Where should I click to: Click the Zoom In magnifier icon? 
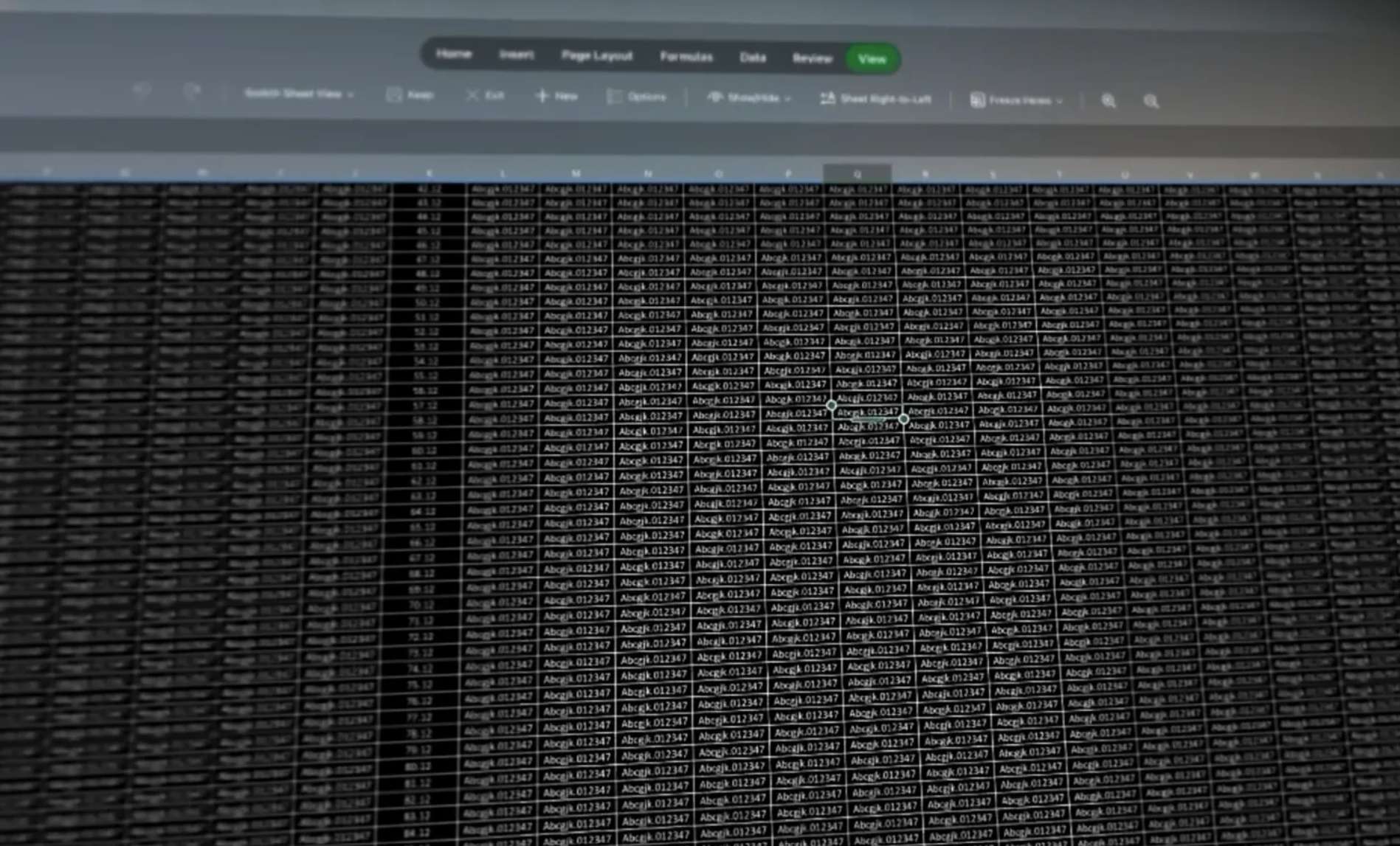(1108, 101)
